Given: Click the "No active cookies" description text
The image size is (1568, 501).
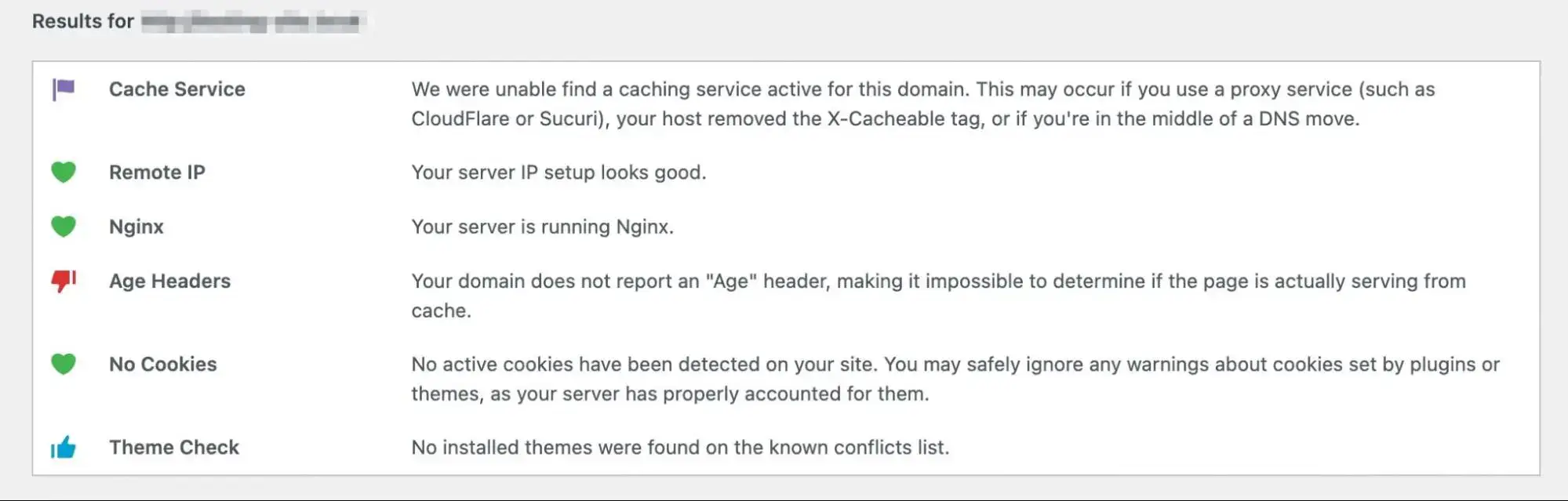Looking at the screenshot, I should 955,379.
